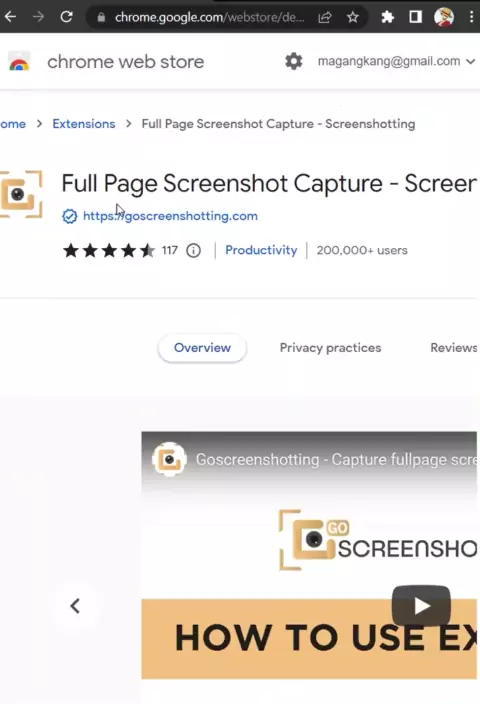480x704 pixels.
Task: Reload the page with the refresh icon
Action: pos(66,17)
